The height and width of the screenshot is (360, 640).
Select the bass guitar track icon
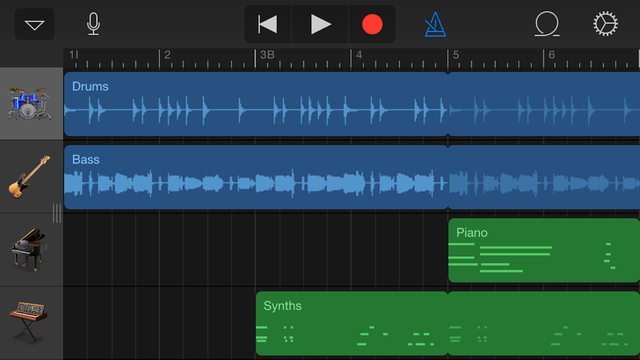click(29, 176)
